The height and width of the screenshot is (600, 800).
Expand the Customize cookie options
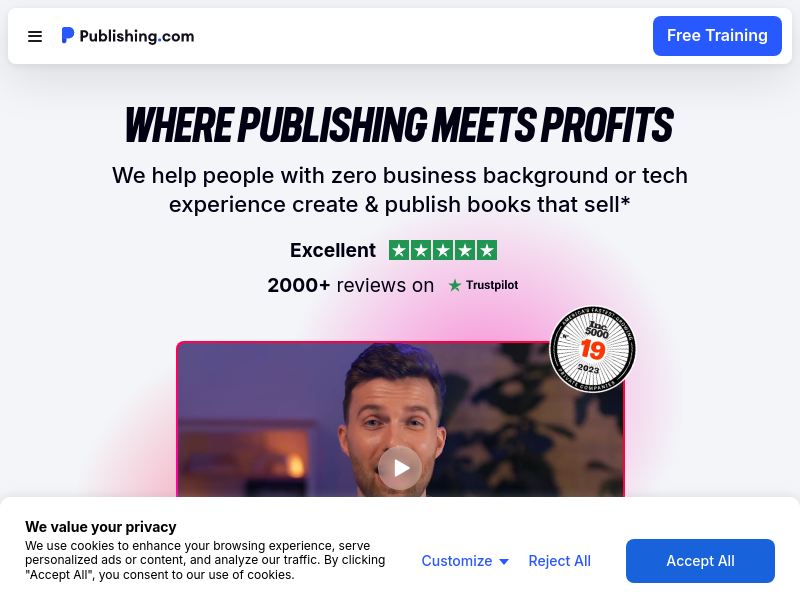click(x=465, y=561)
